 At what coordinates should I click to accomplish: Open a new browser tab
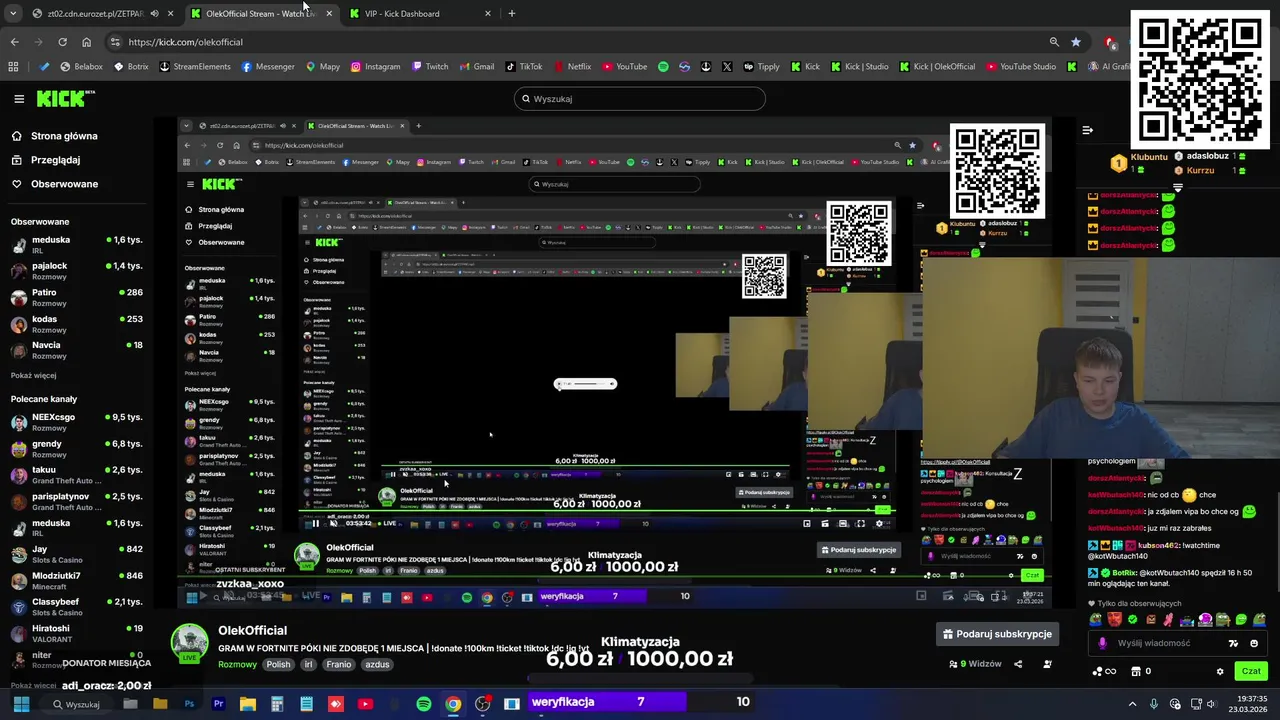coord(512,13)
